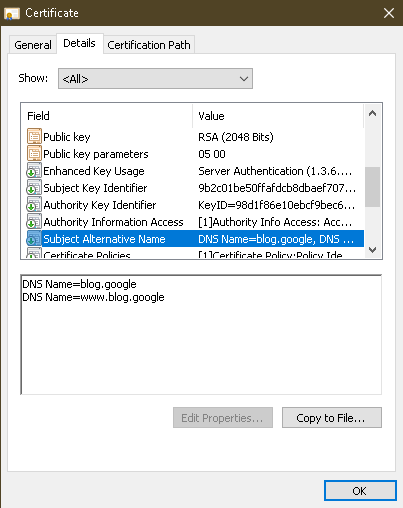Select the Details tab
The image size is (403, 508).
tap(79, 43)
